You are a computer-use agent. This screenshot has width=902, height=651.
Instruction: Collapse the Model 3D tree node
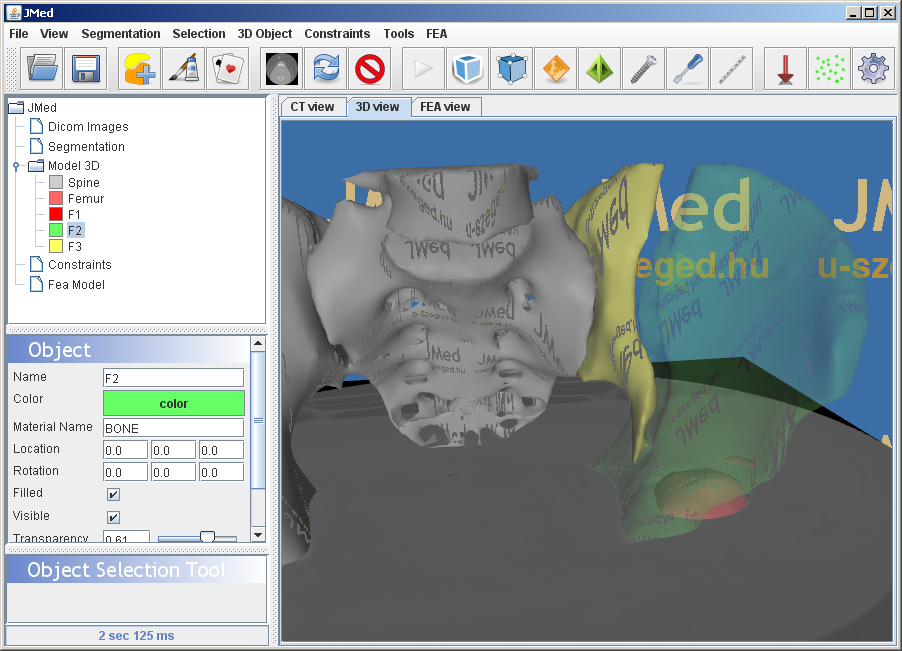pyautogui.click(x=17, y=167)
